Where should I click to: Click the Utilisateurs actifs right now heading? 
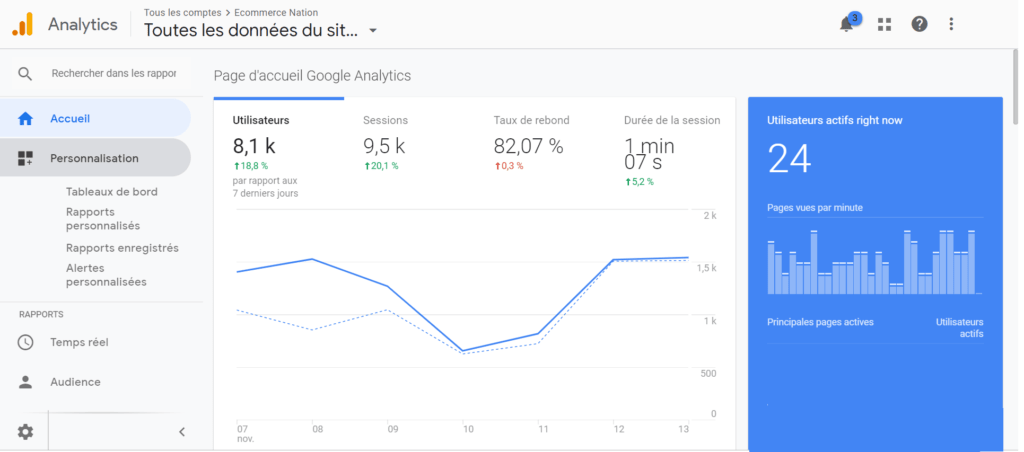(835, 120)
